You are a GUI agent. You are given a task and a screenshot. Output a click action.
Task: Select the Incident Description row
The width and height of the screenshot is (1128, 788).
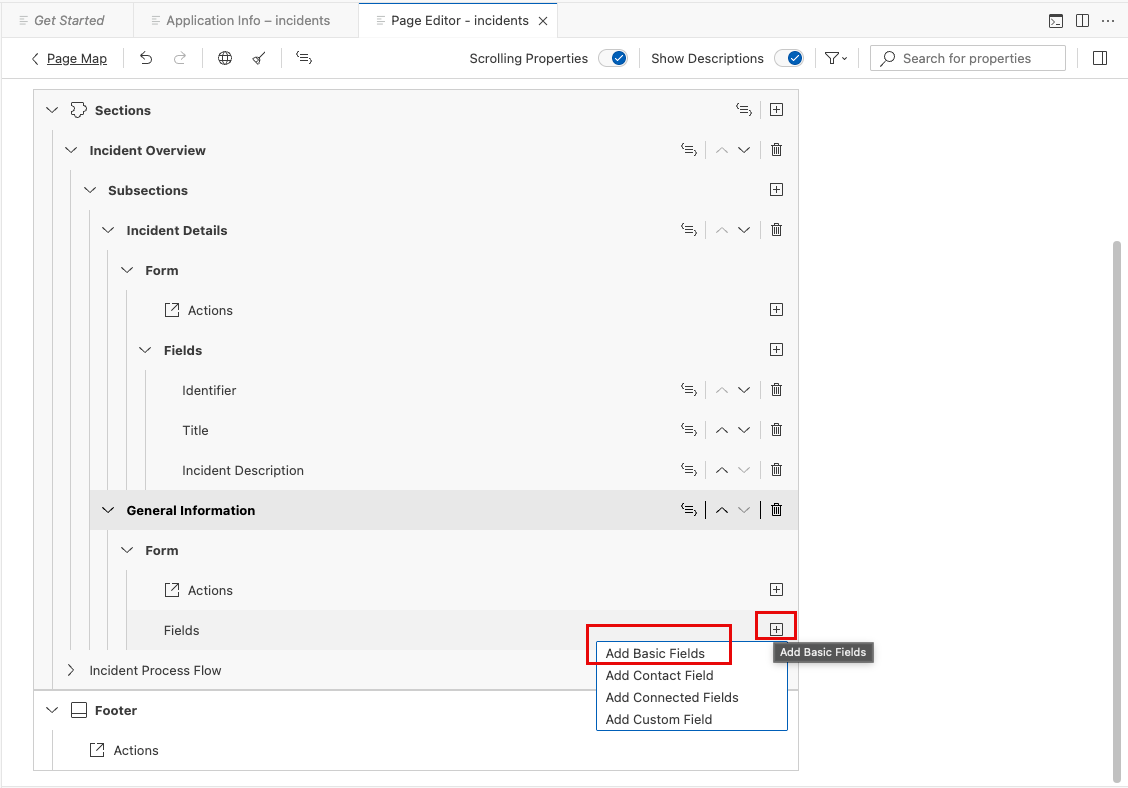point(471,470)
